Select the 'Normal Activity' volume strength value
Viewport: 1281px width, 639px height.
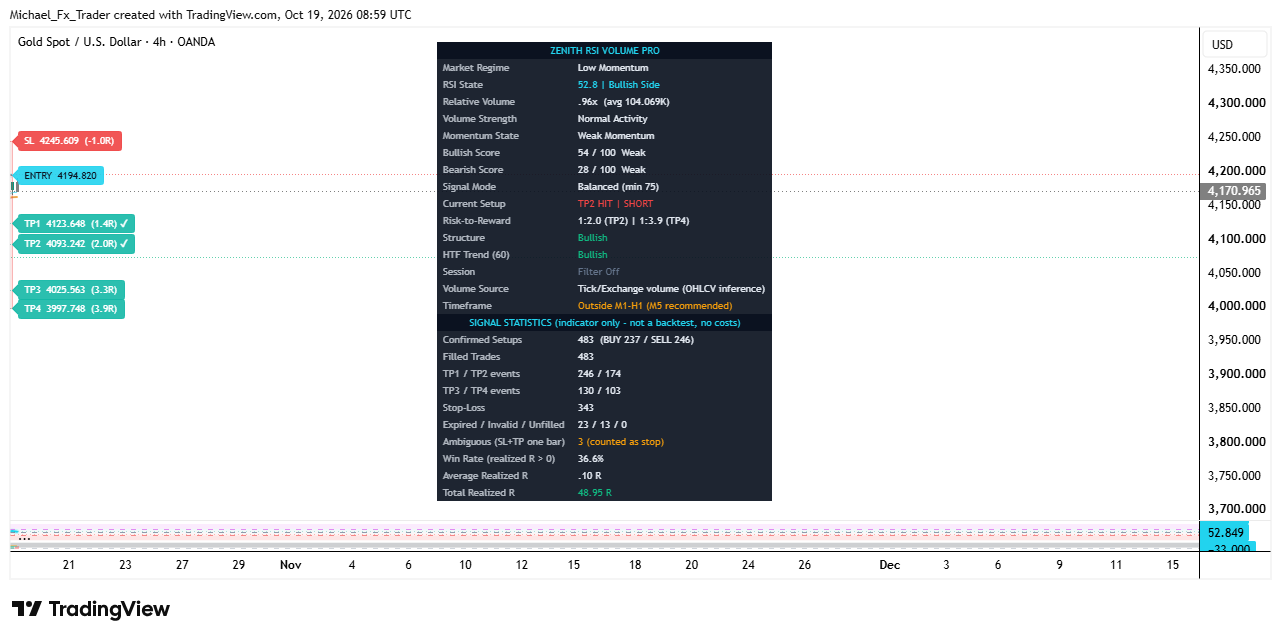pos(615,119)
